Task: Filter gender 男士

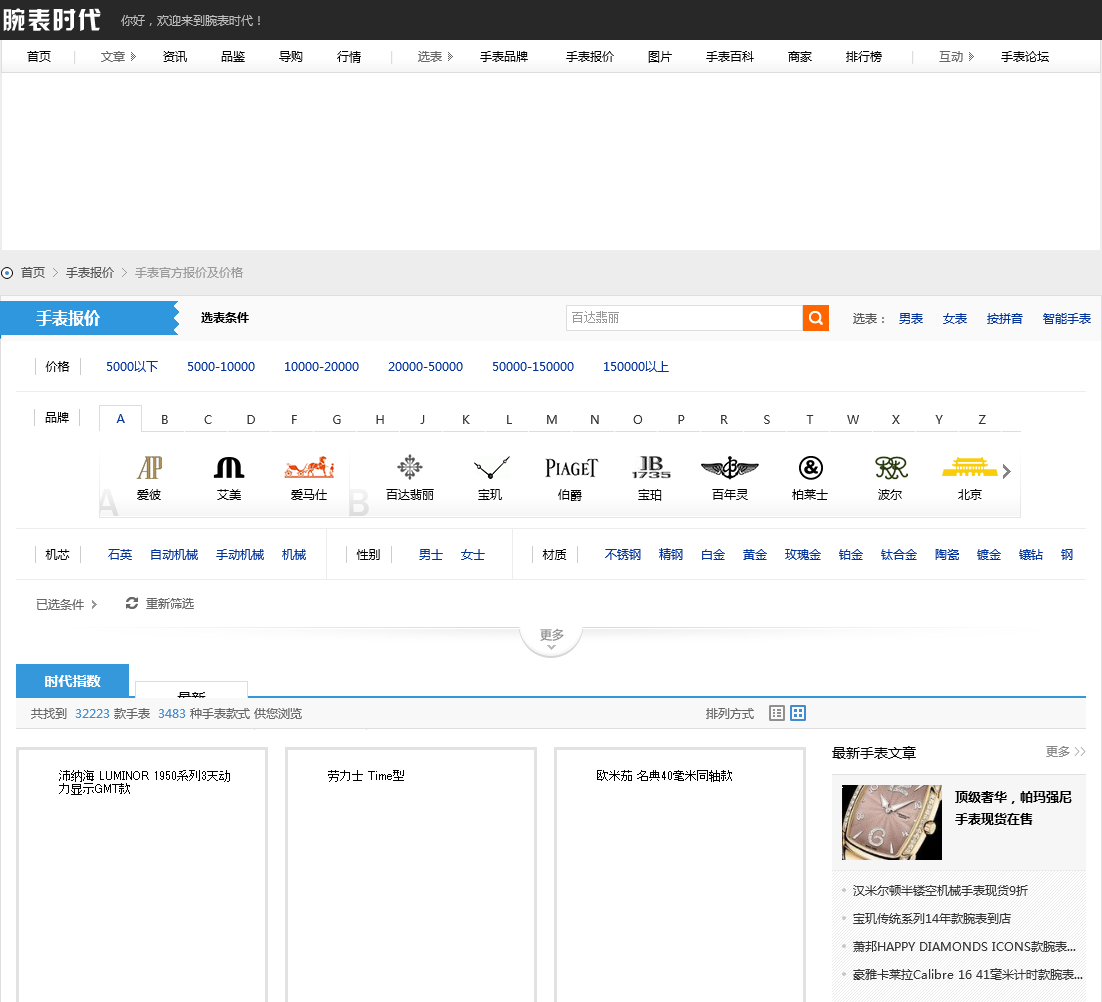Action: pyautogui.click(x=430, y=554)
